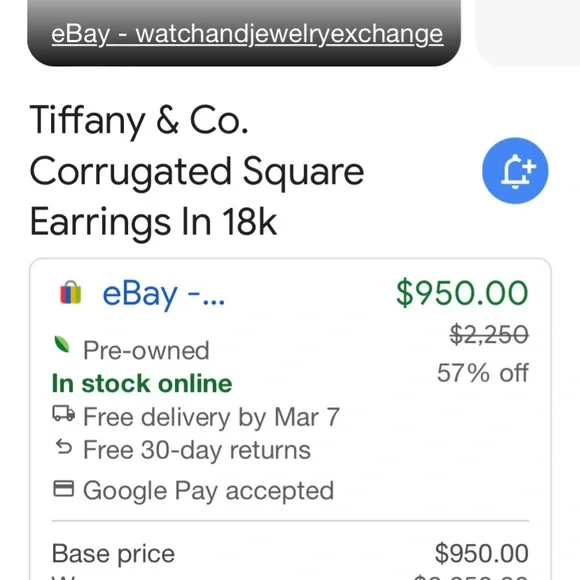The height and width of the screenshot is (580, 580).
Task: Click the Base price row label
Action: tap(113, 554)
